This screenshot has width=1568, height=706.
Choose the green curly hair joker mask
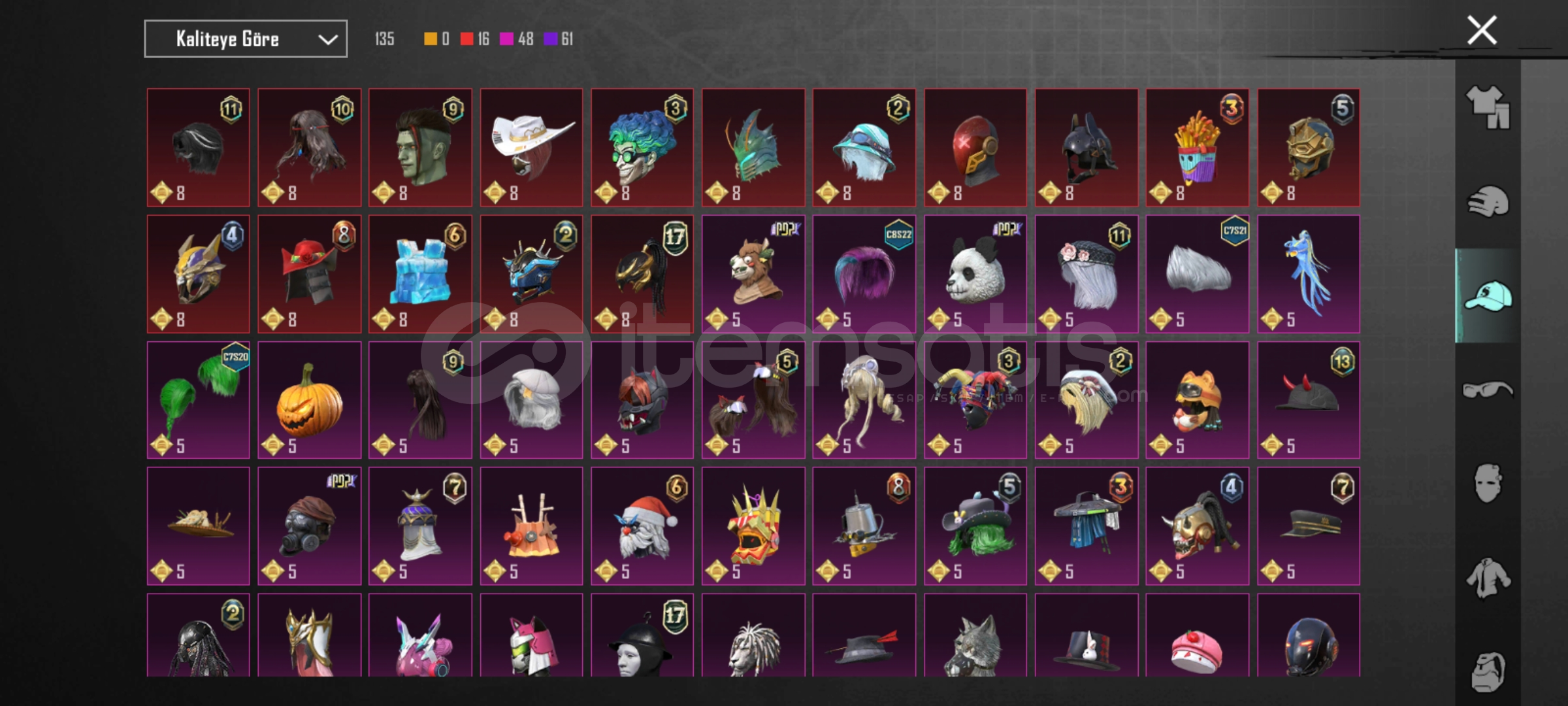coord(642,148)
